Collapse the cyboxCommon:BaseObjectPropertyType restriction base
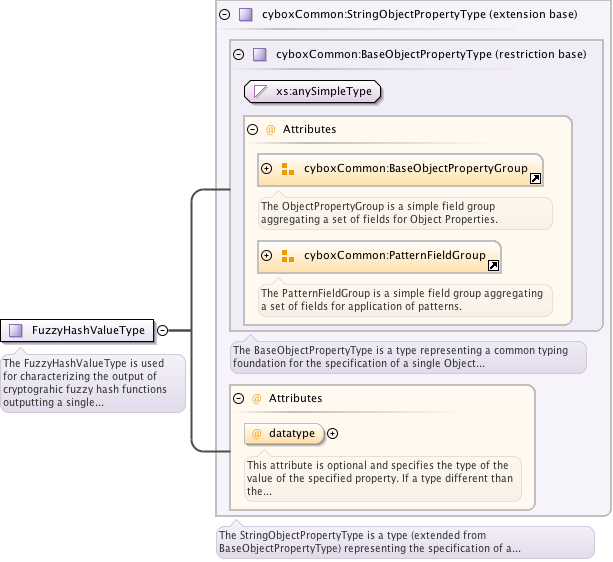This screenshot has width=613, height=562. point(238,55)
